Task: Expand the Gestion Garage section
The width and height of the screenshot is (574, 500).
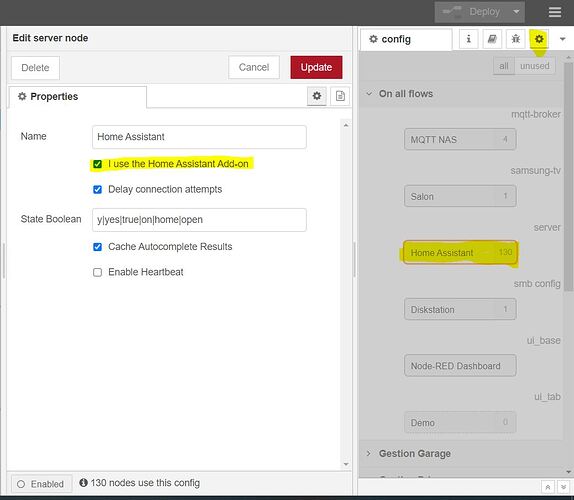Action: pyautogui.click(x=369, y=454)
